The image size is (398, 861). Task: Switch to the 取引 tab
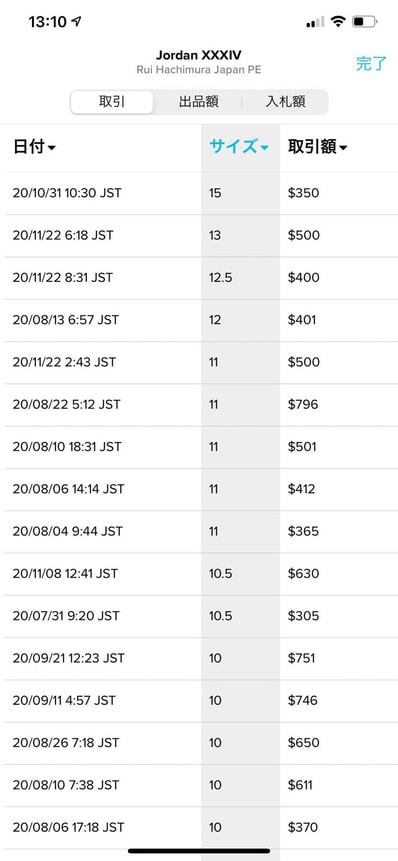(112, 102)
